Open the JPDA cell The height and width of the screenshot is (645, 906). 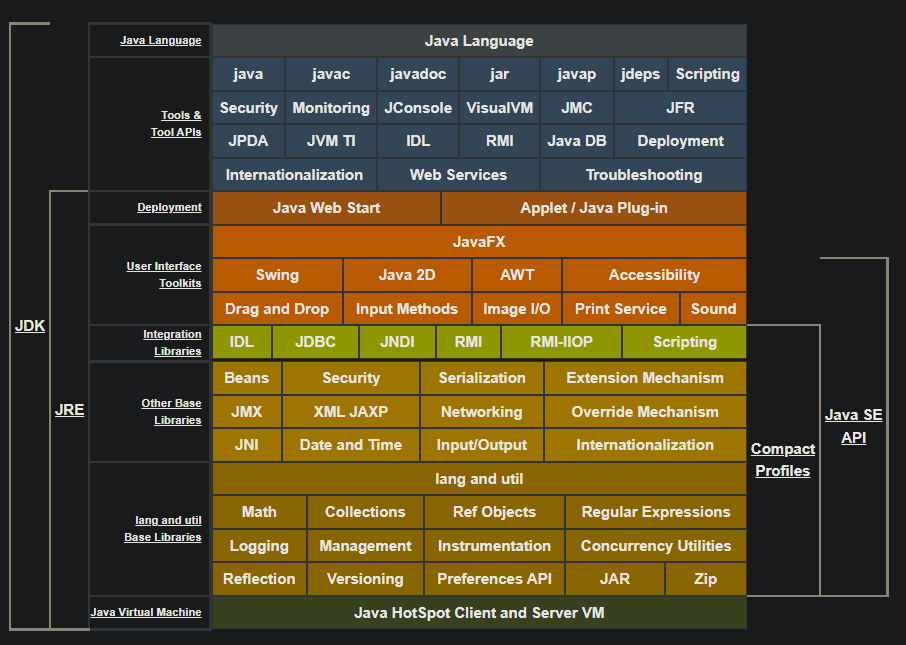248,141
